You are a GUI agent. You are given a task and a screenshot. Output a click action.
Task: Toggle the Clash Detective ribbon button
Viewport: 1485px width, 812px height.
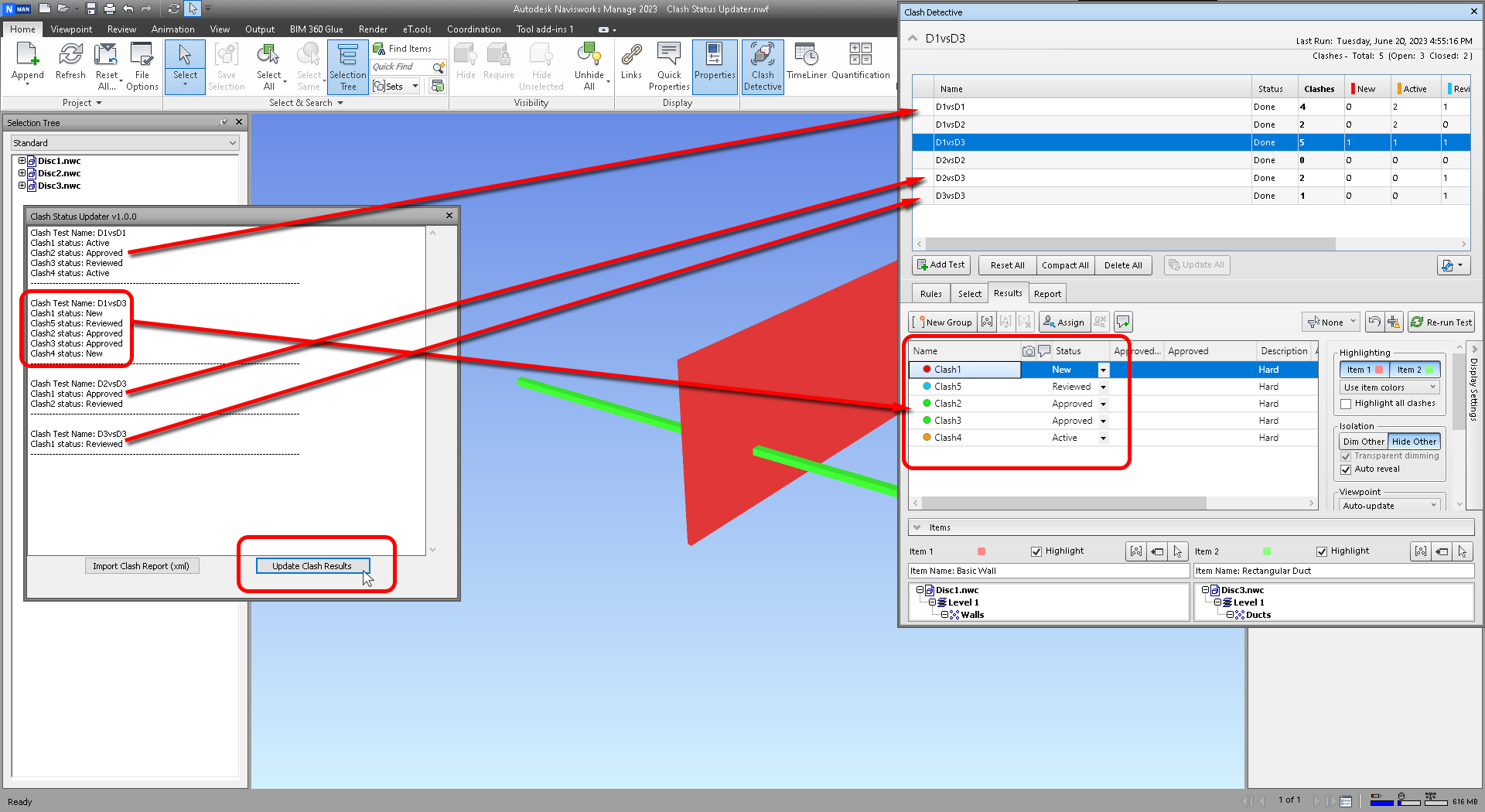(763, 67)
